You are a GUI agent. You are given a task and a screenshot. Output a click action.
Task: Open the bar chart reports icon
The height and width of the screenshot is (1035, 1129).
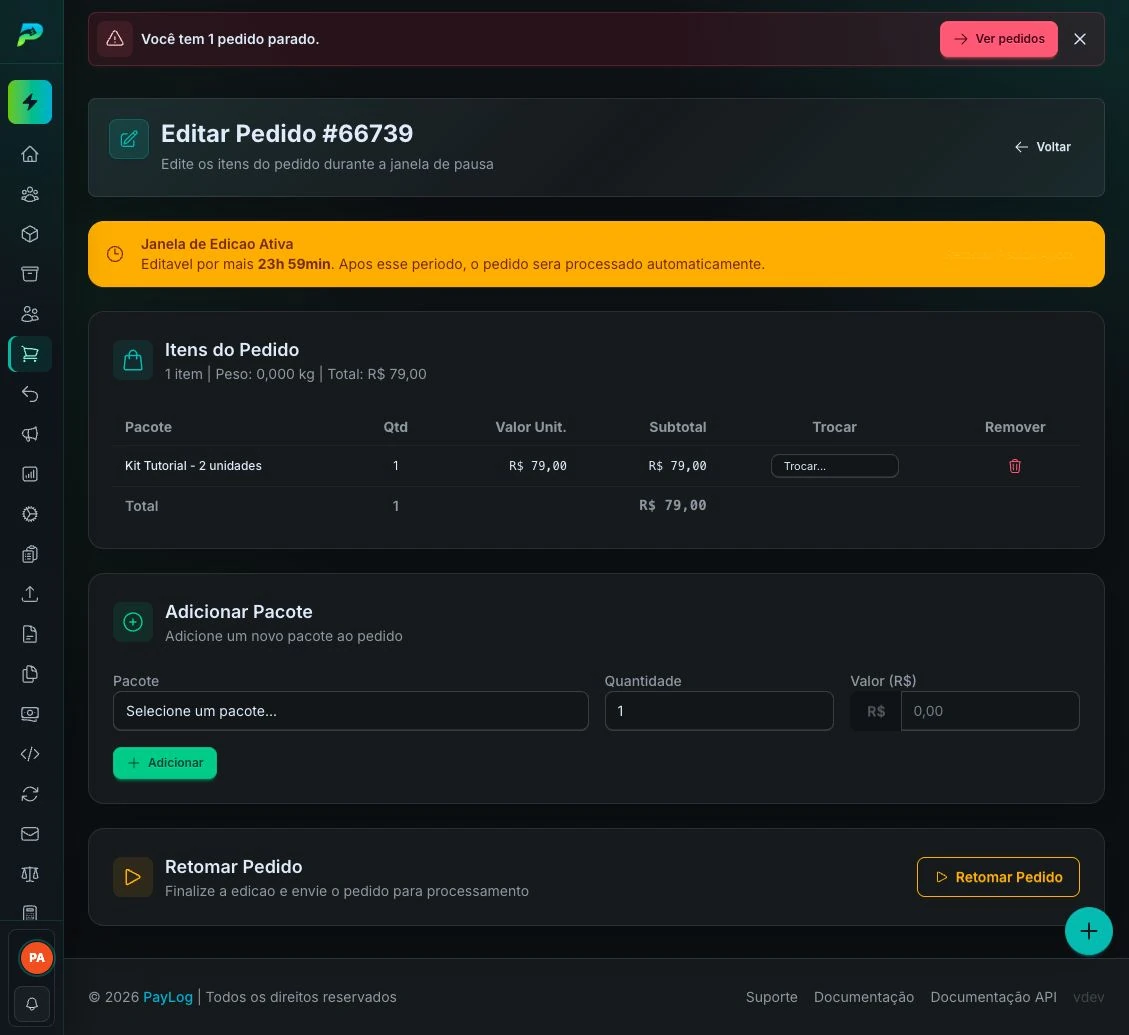30,474
